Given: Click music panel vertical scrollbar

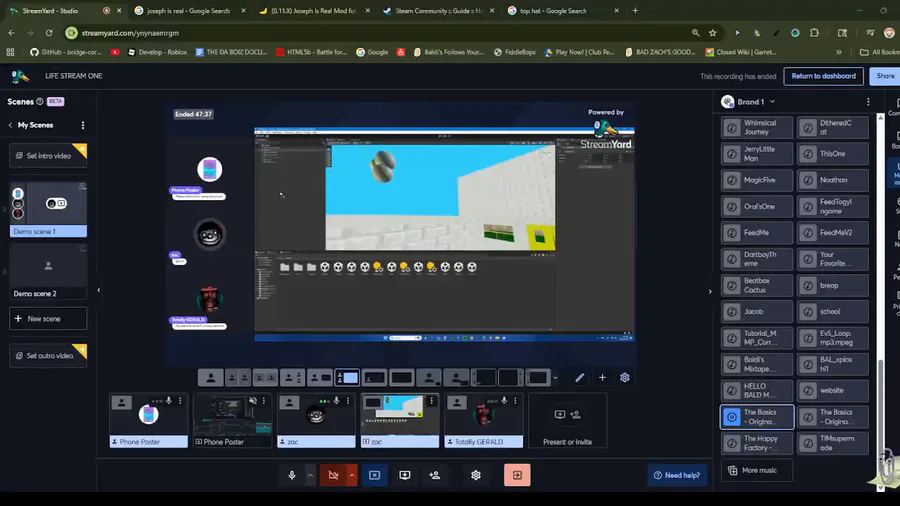Looking at the screenshot, I should [x=880, y=422].
